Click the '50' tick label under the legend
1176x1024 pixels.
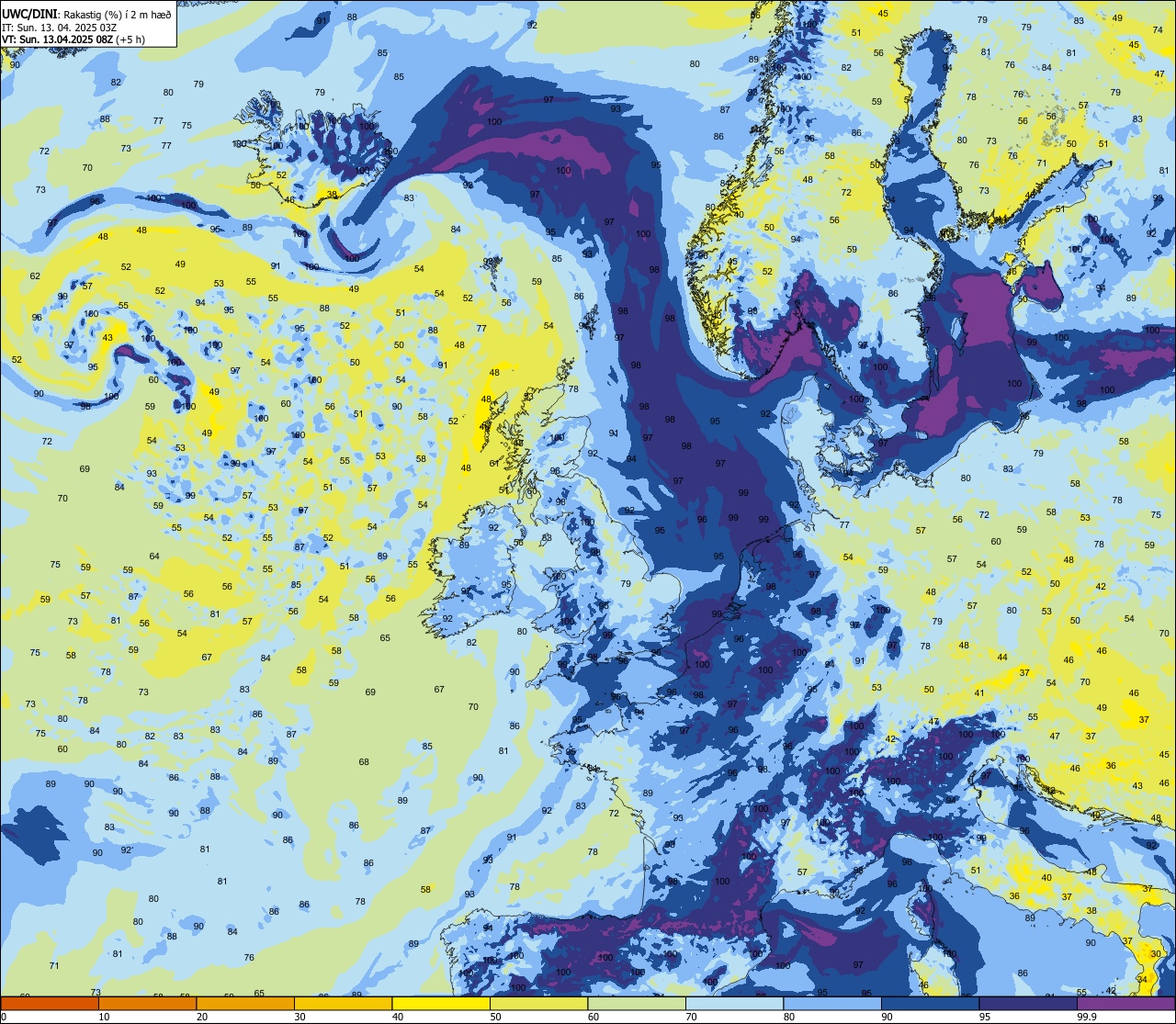(496, 1017)
